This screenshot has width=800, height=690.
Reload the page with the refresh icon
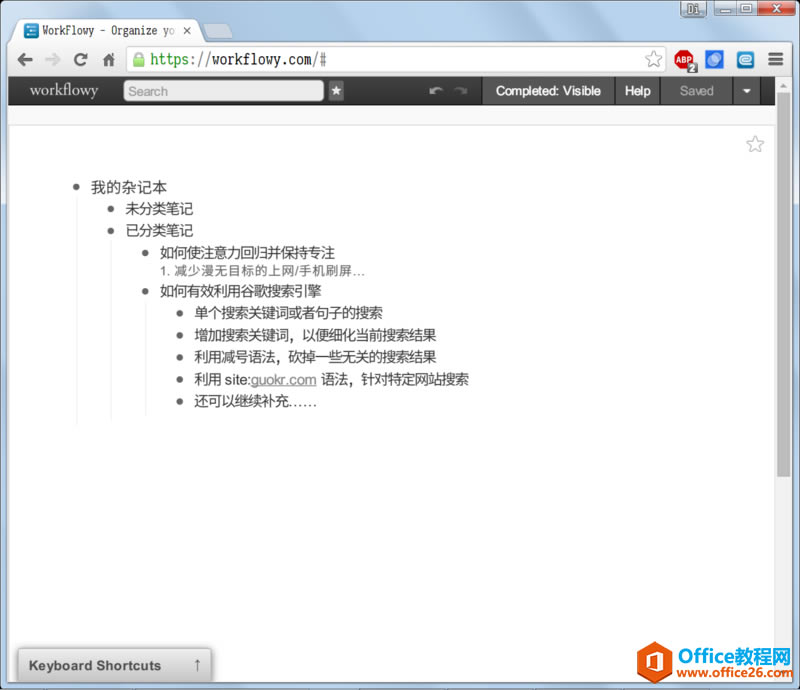pyautogui.click(x=81, y=60)
